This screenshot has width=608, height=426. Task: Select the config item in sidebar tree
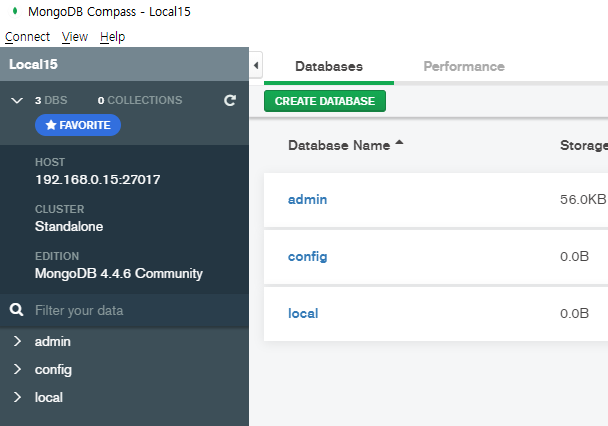pyautogui.click(x=53, y=370)
